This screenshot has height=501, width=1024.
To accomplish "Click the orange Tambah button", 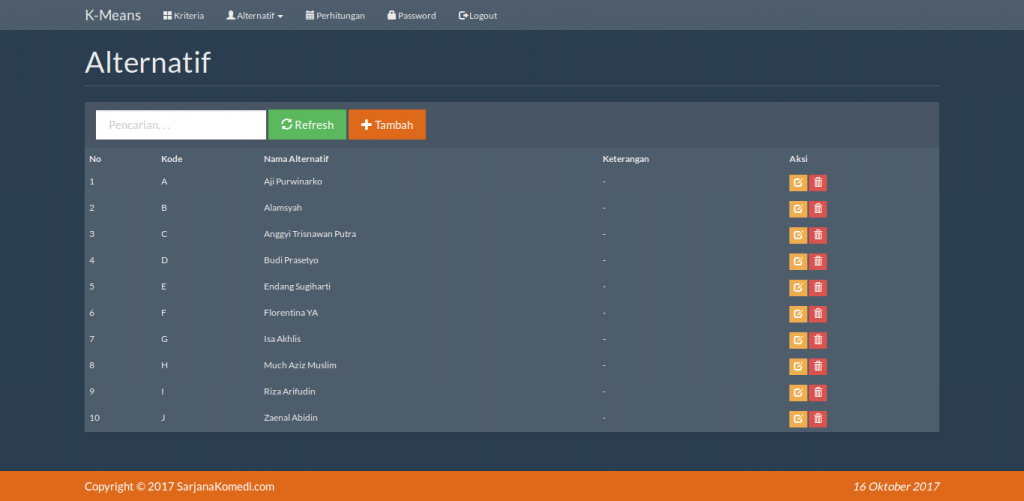I will click(x=387, y=125).
